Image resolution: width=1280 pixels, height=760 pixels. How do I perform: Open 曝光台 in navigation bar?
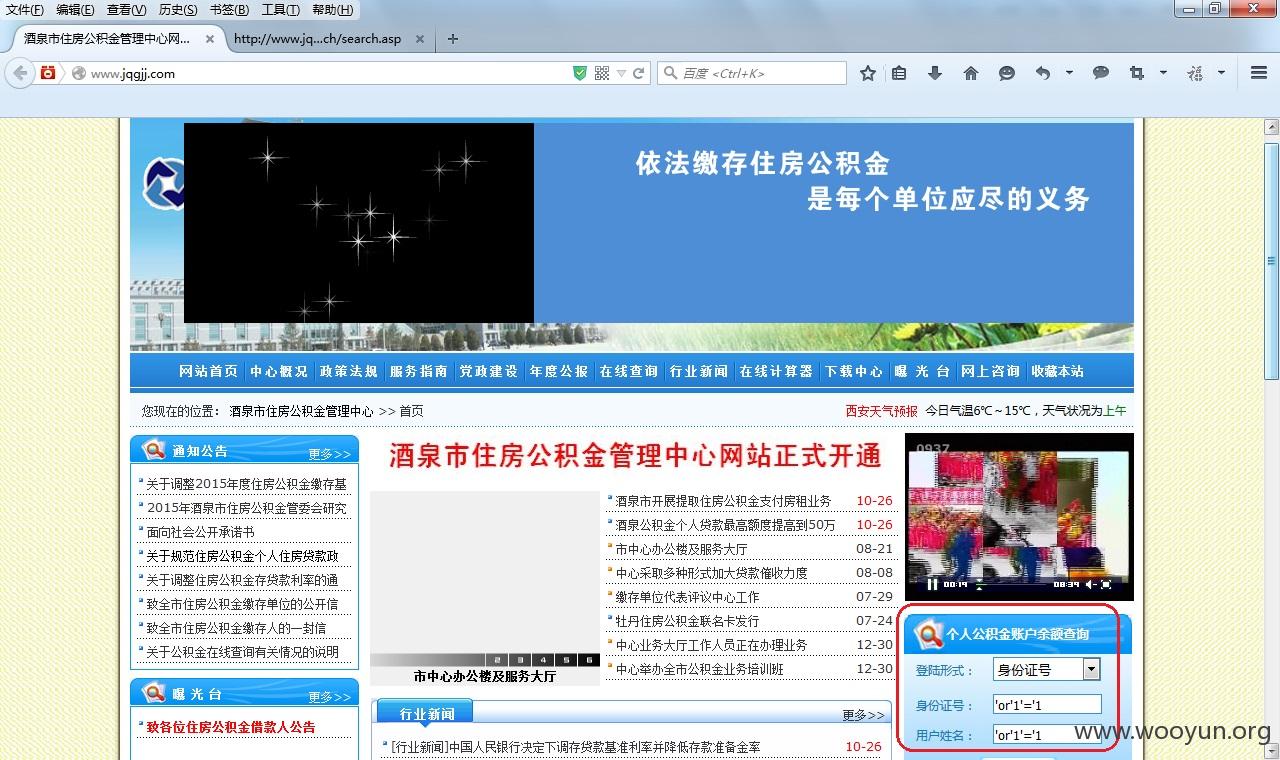(921, 371)
